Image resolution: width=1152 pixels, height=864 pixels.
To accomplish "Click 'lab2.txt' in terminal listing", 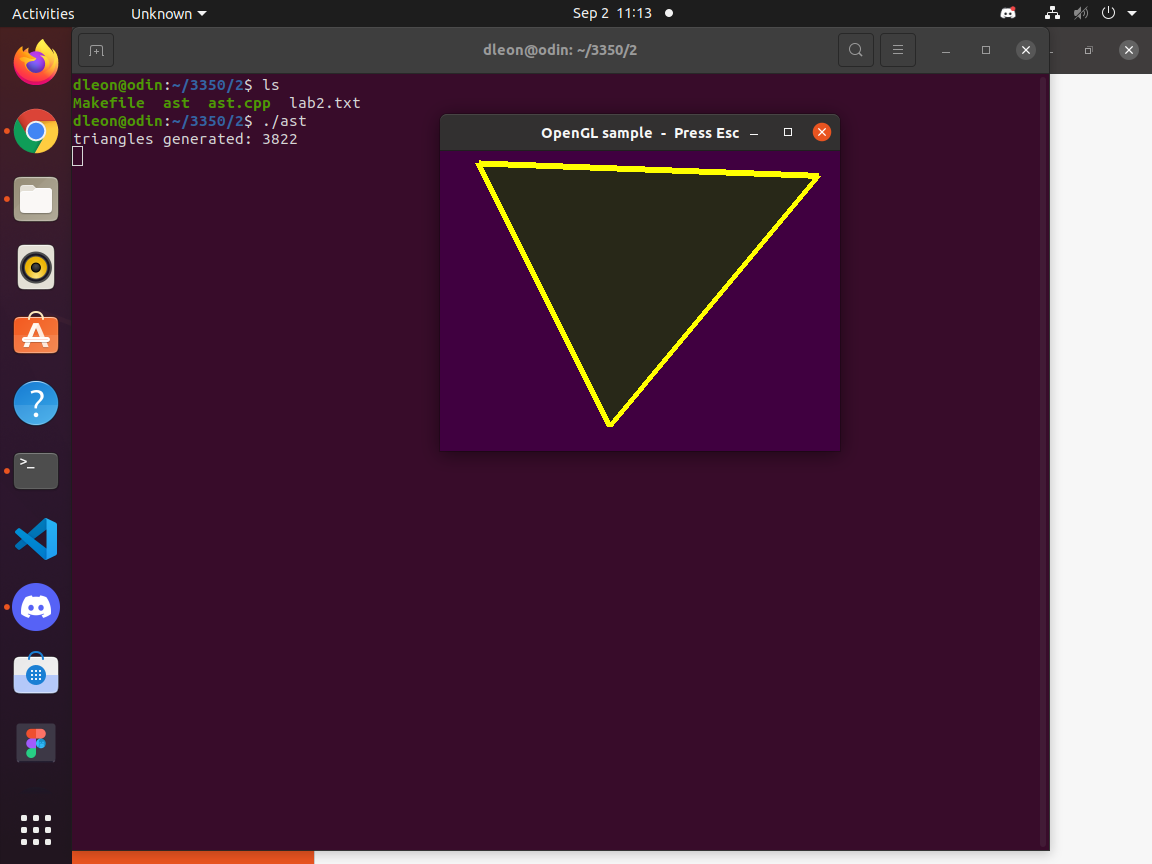I will tap(325, 103).
